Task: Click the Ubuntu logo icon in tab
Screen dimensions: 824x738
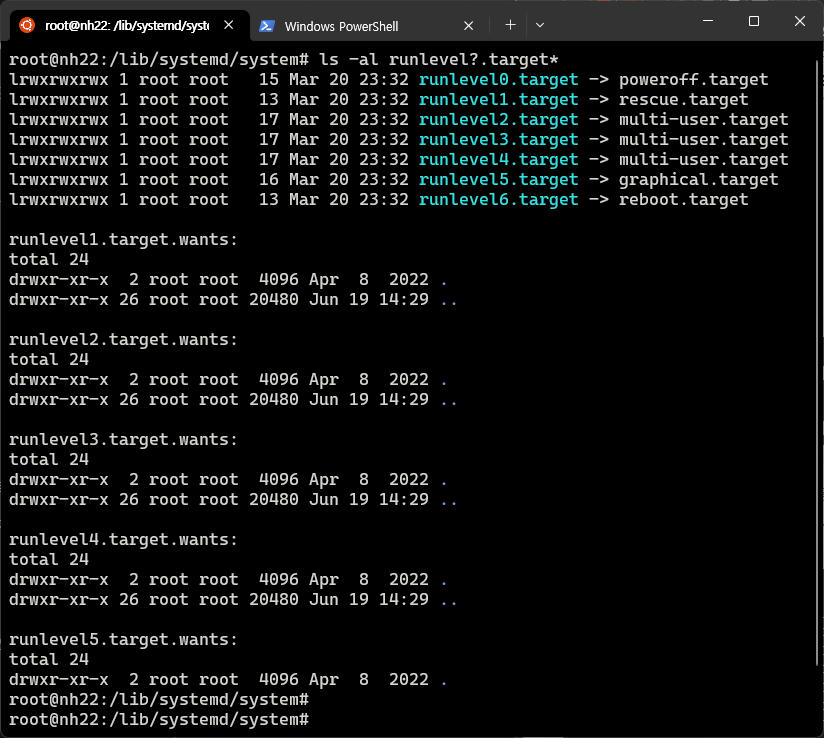Action: [x=27, y=25]
